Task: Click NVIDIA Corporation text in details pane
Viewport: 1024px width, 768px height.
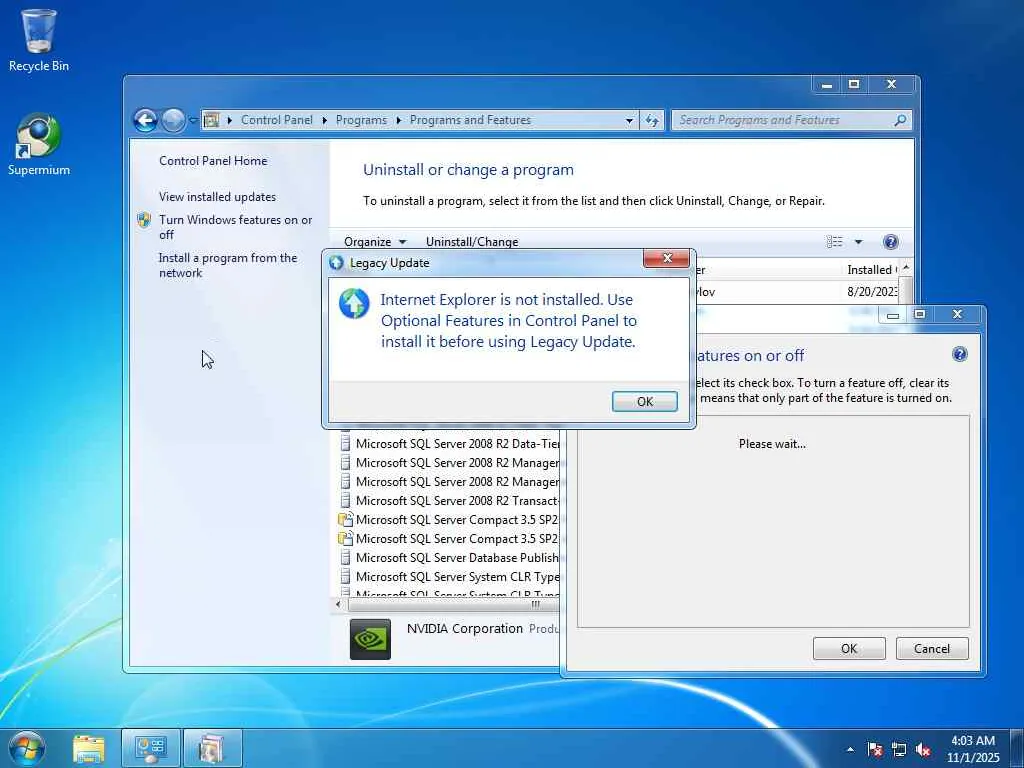Action: pyautogui.click(x=464, y=628)
